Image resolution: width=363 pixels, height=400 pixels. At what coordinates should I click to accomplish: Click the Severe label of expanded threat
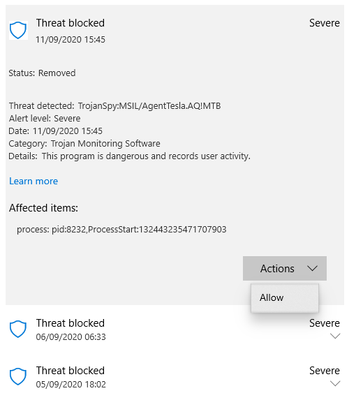coord(324,23)
